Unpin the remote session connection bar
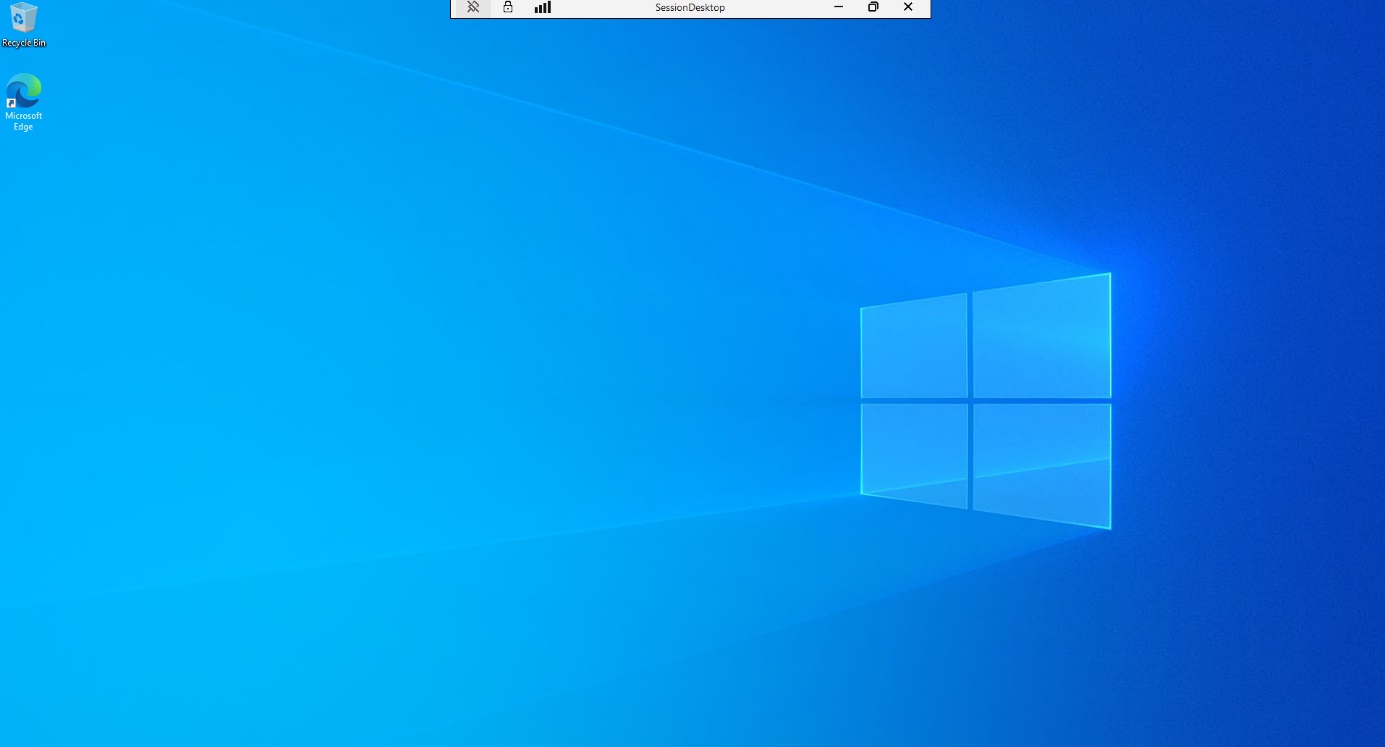 (x=473, y=7)
